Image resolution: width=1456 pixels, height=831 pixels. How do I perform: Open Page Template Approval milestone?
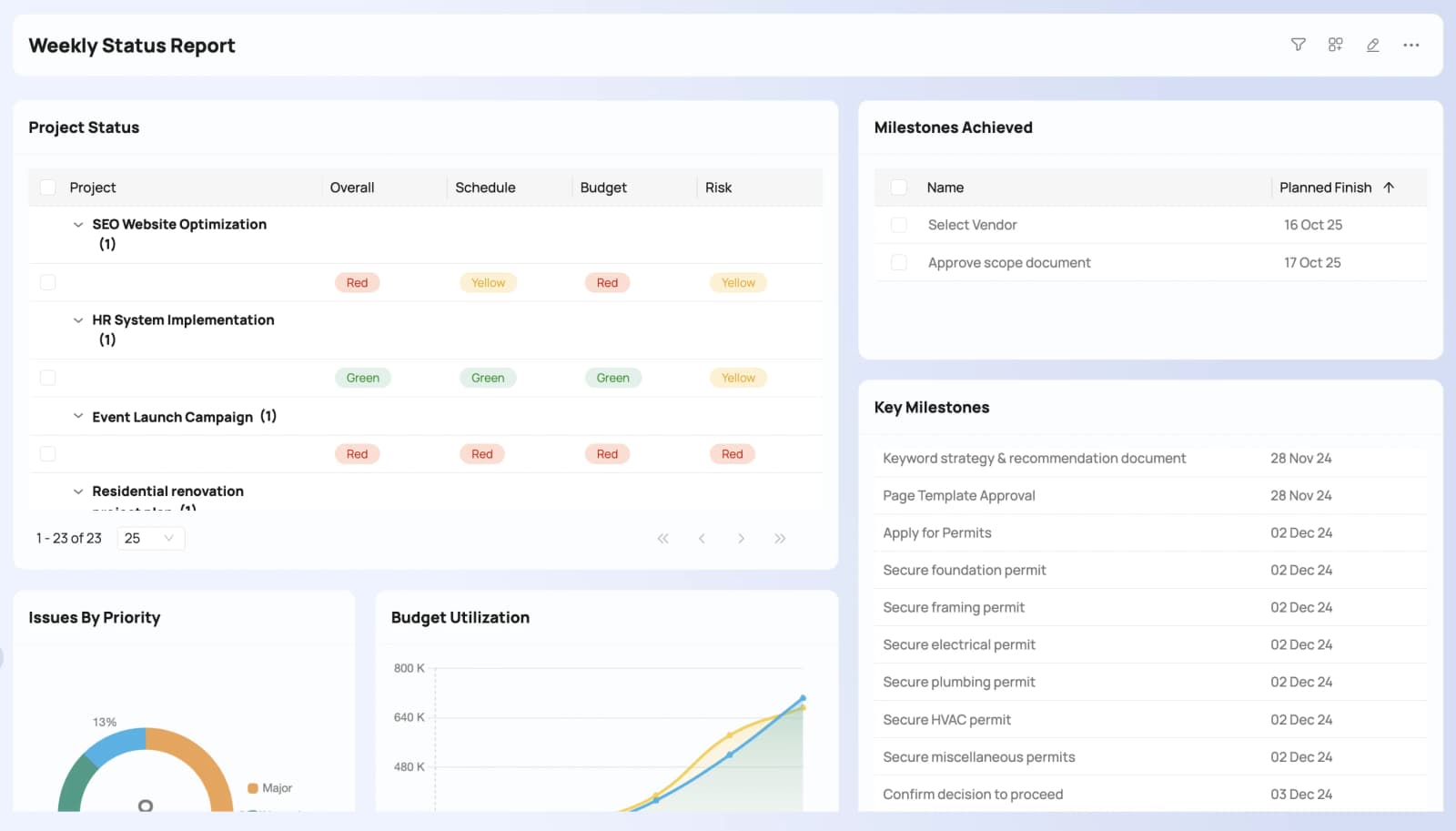[959, 496]
